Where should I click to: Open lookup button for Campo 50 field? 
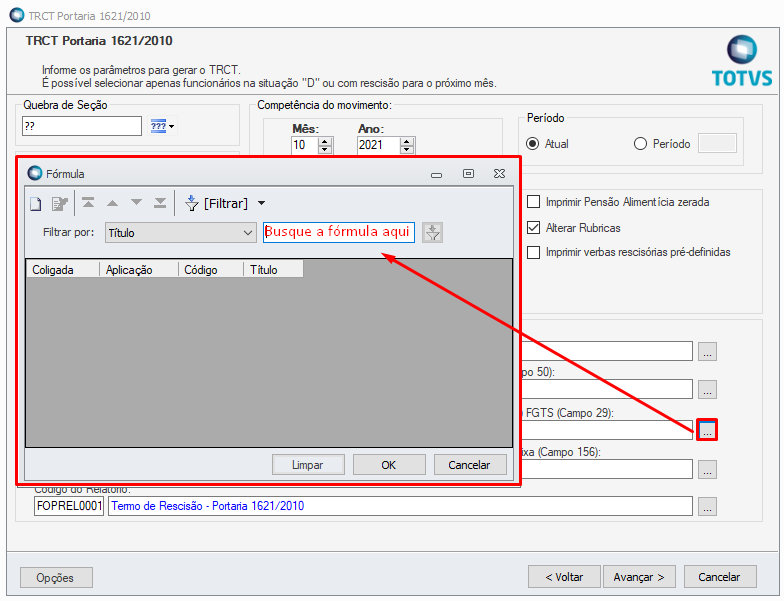point(707,390)
